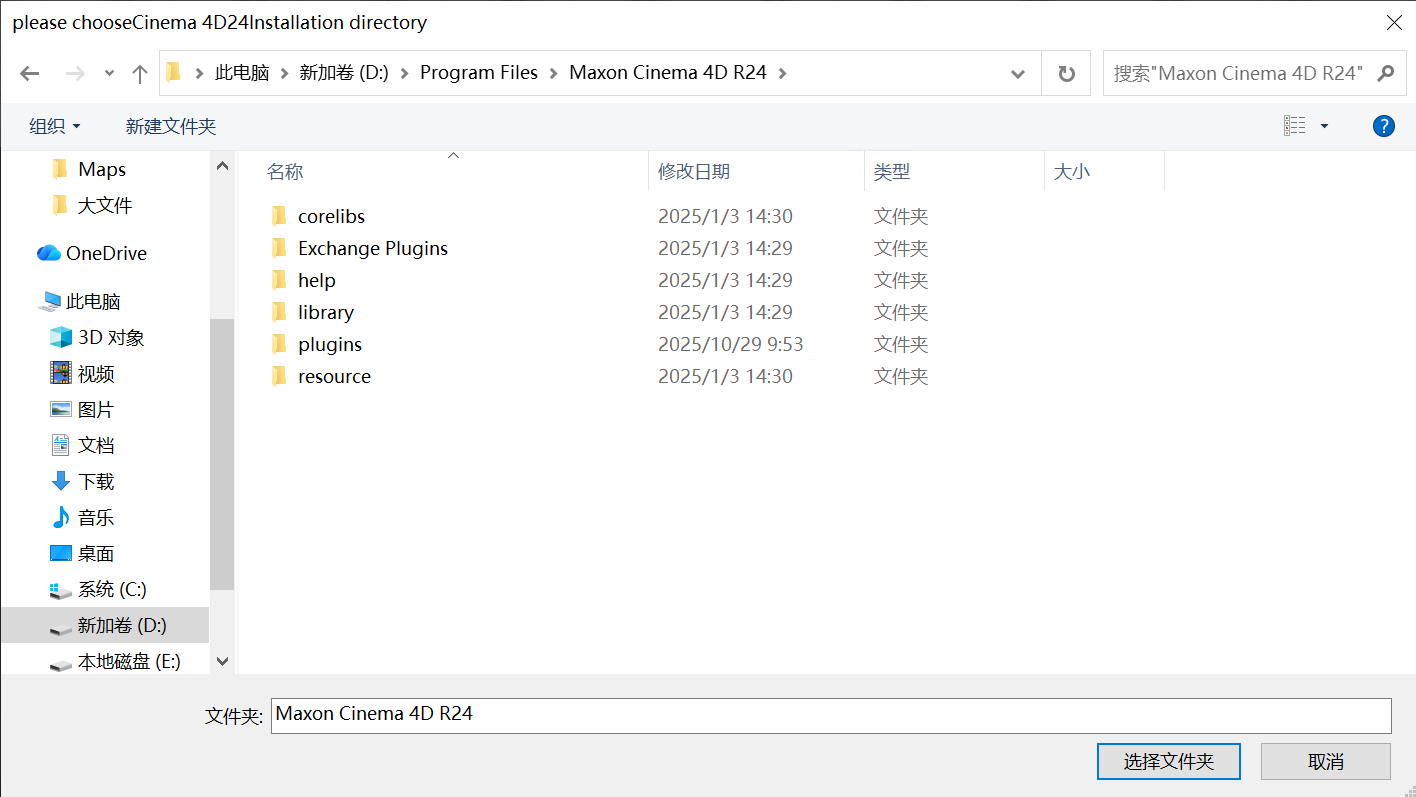1416x797 pixels.
Task: Refresh the current folder listing
Action: tap(1067, 73)
